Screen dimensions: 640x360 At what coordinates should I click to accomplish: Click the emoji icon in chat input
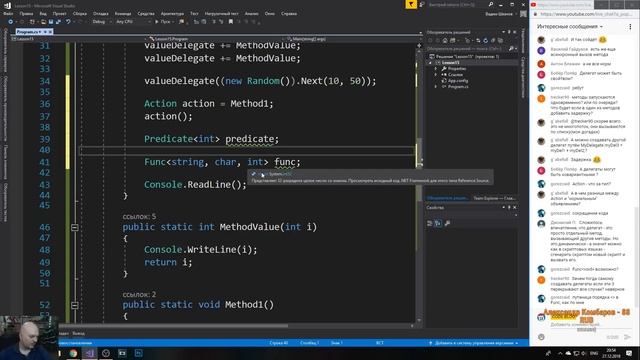click(x=541, y=337)
